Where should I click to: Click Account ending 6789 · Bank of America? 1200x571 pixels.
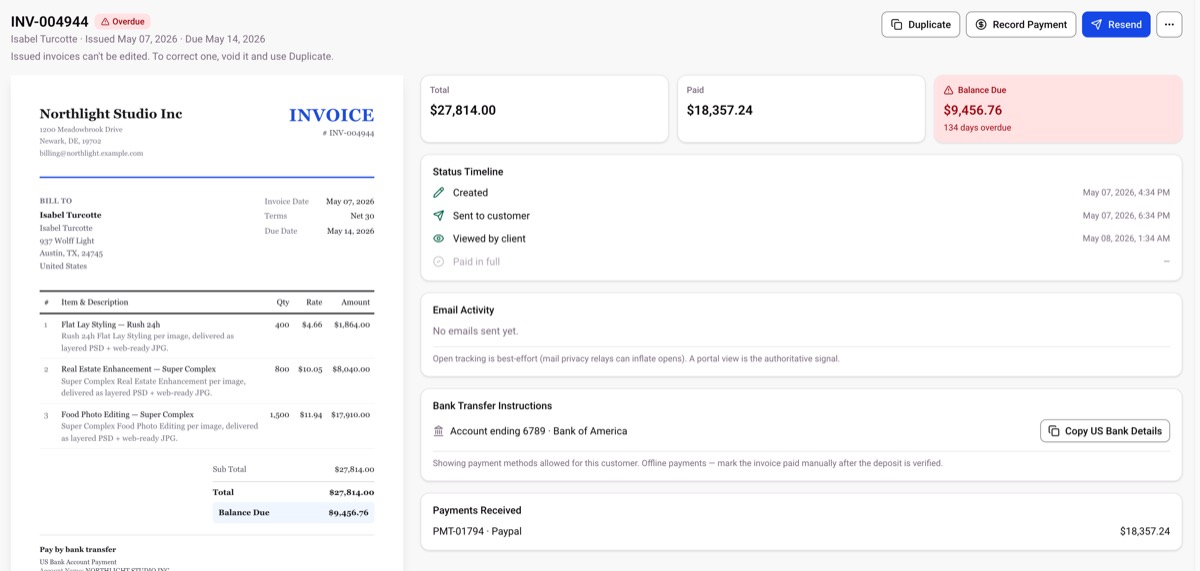point(538,431)
